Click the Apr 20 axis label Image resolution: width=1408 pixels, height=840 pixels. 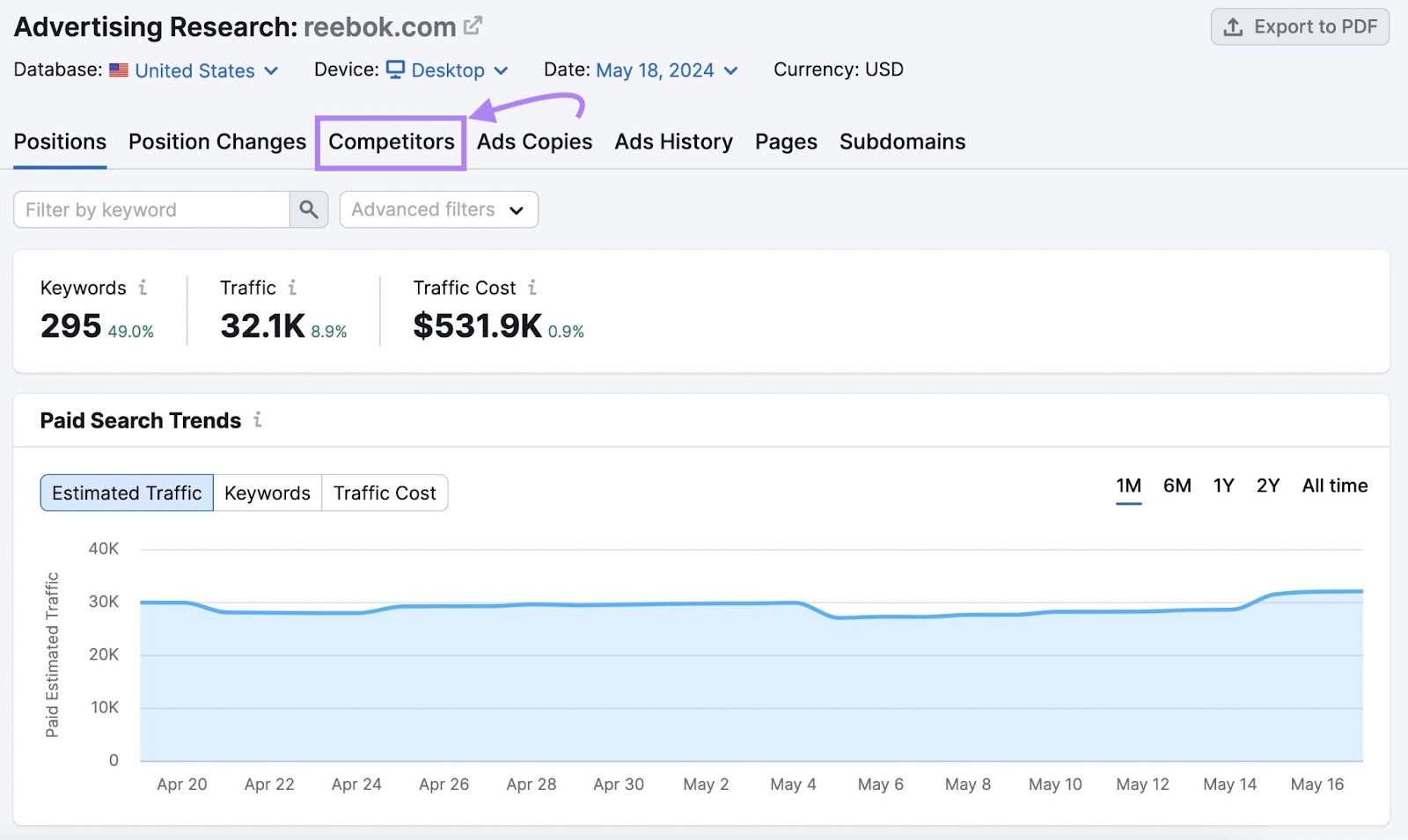[182, 785]
